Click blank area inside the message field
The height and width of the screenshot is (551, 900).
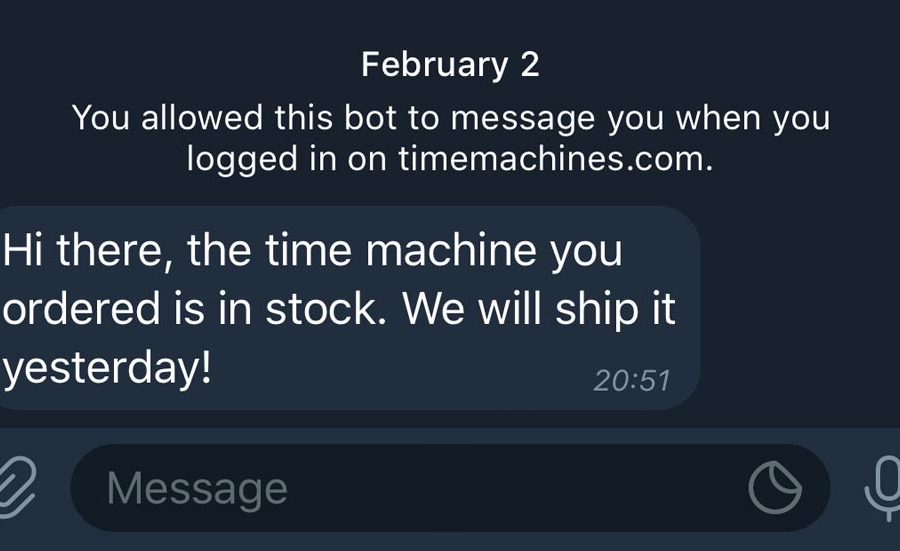517,488
